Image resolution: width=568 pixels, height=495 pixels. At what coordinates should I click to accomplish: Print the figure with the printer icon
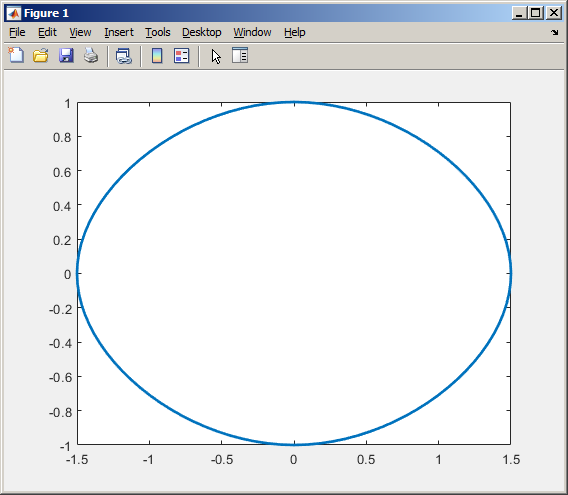pos(91,56)
